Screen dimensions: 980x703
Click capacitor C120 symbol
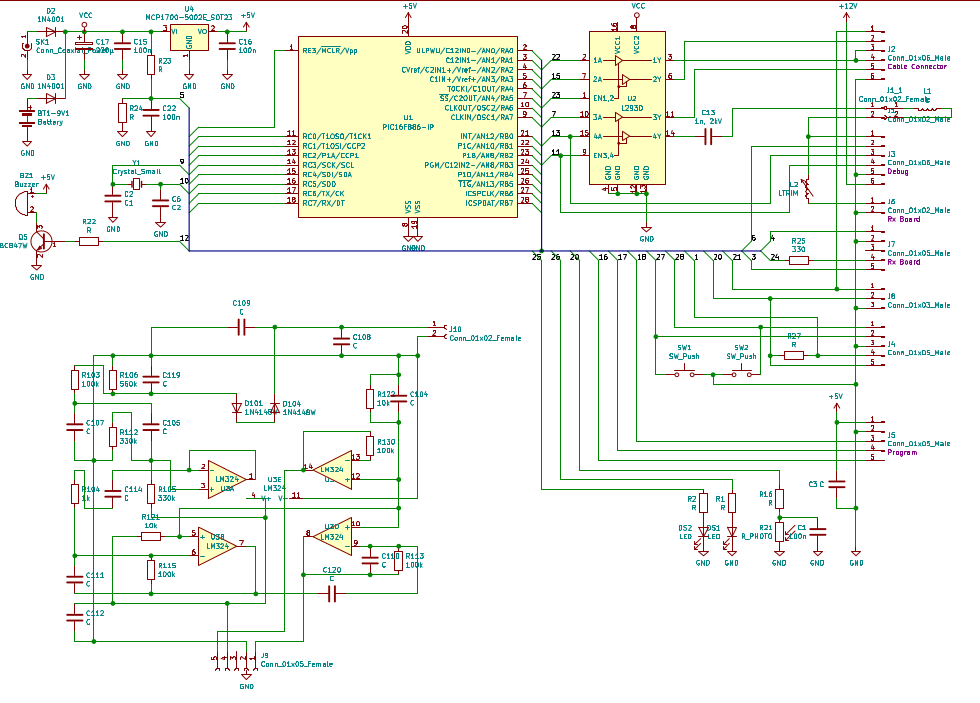pyautogui.click(x=332, y=593)
